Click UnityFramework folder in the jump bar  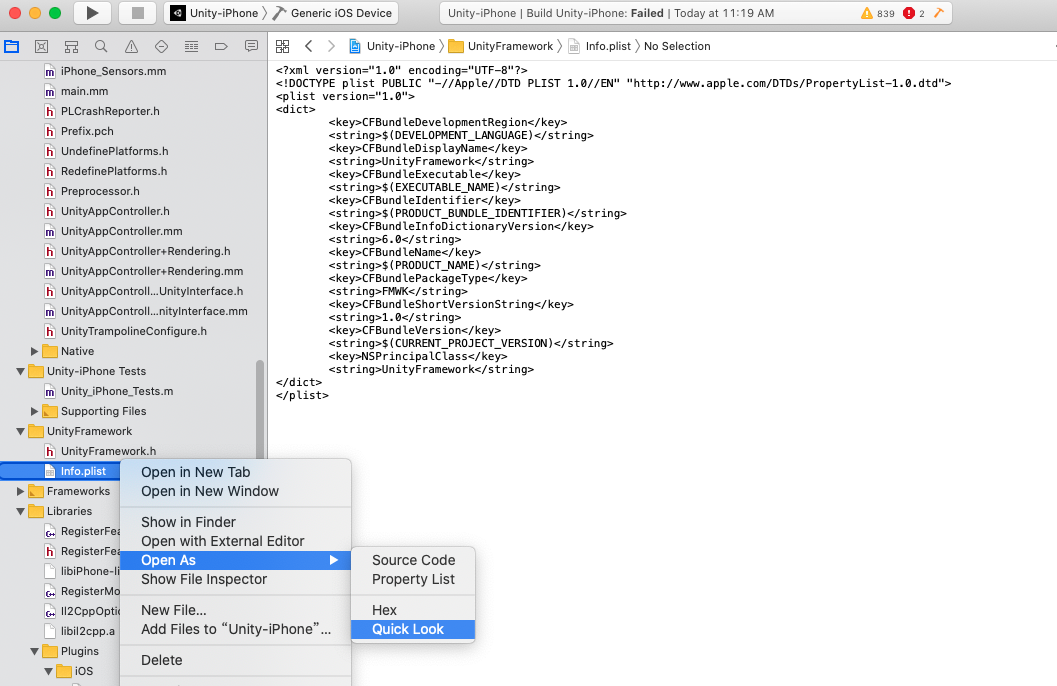tap(501, 46)
